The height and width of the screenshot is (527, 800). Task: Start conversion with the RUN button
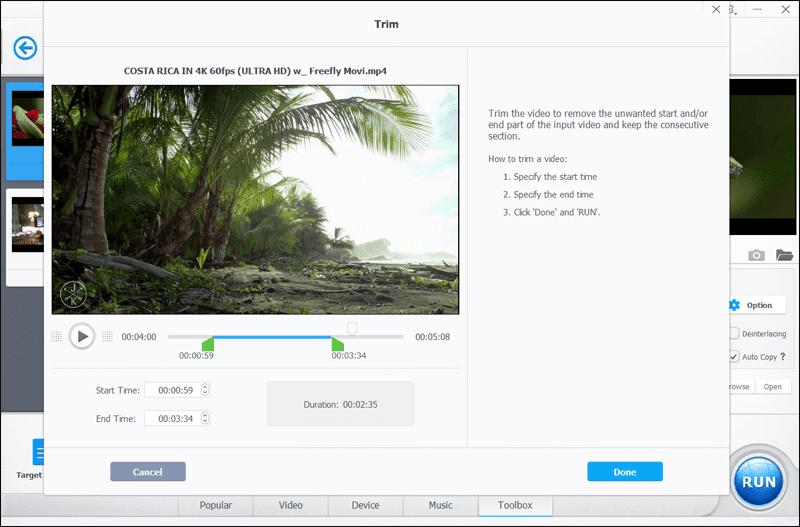coord(759,481)
